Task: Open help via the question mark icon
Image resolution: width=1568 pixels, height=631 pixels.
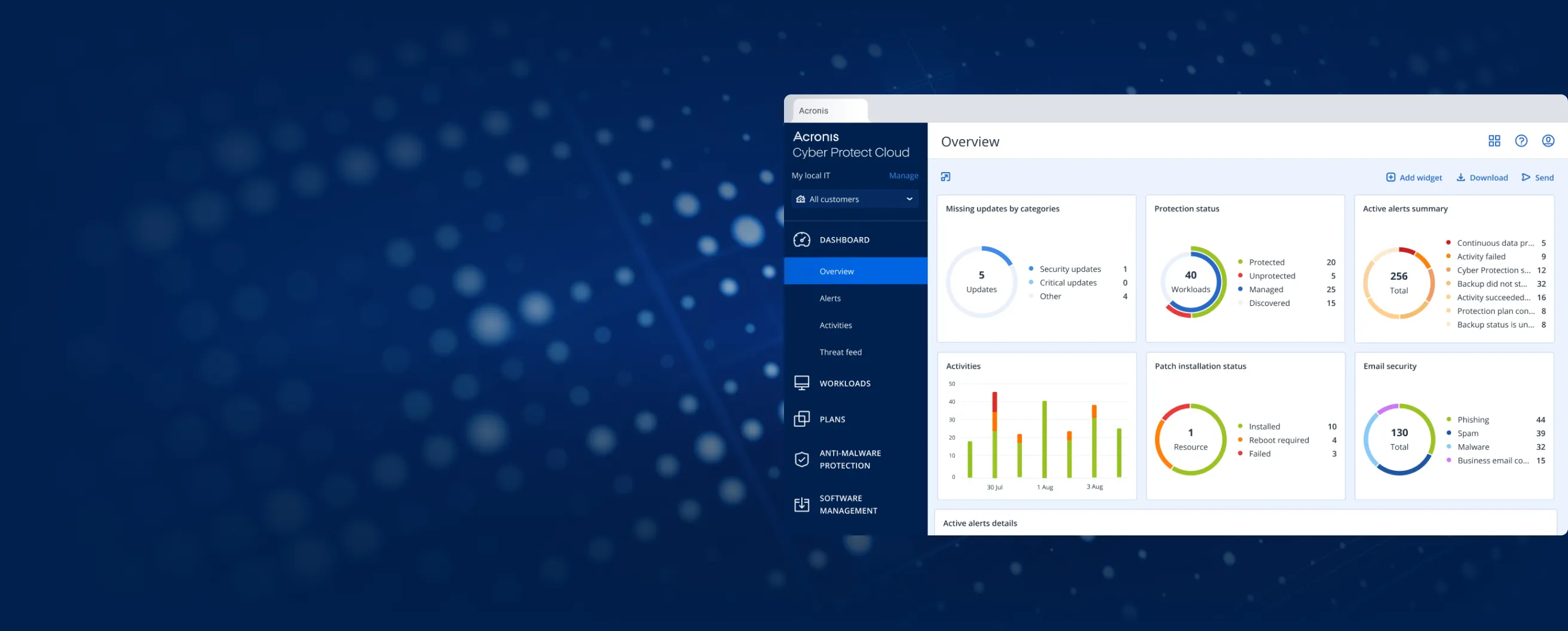Action: coord(1521,141)
